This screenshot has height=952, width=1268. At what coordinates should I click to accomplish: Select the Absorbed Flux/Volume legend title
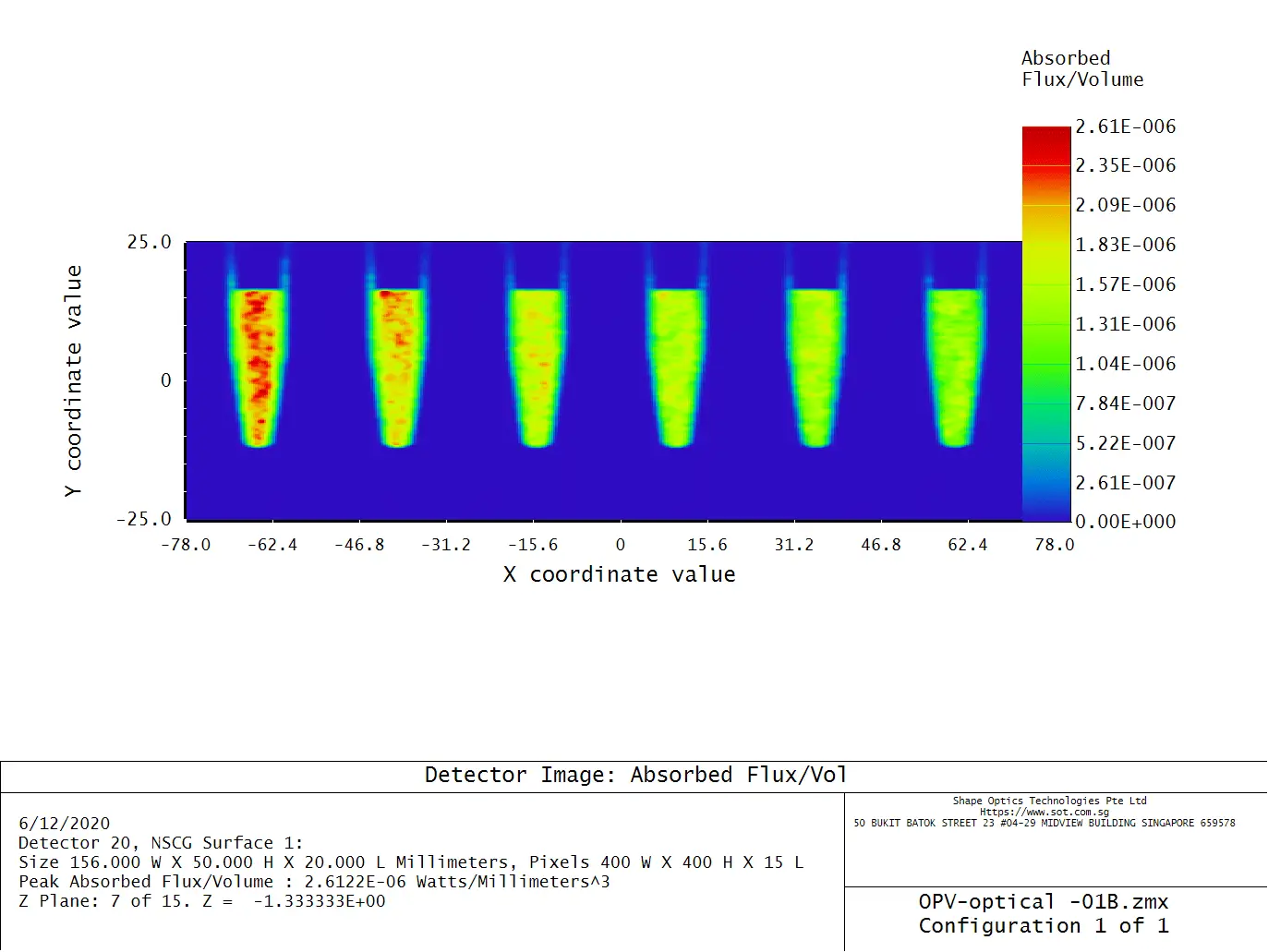(1082, 68)
